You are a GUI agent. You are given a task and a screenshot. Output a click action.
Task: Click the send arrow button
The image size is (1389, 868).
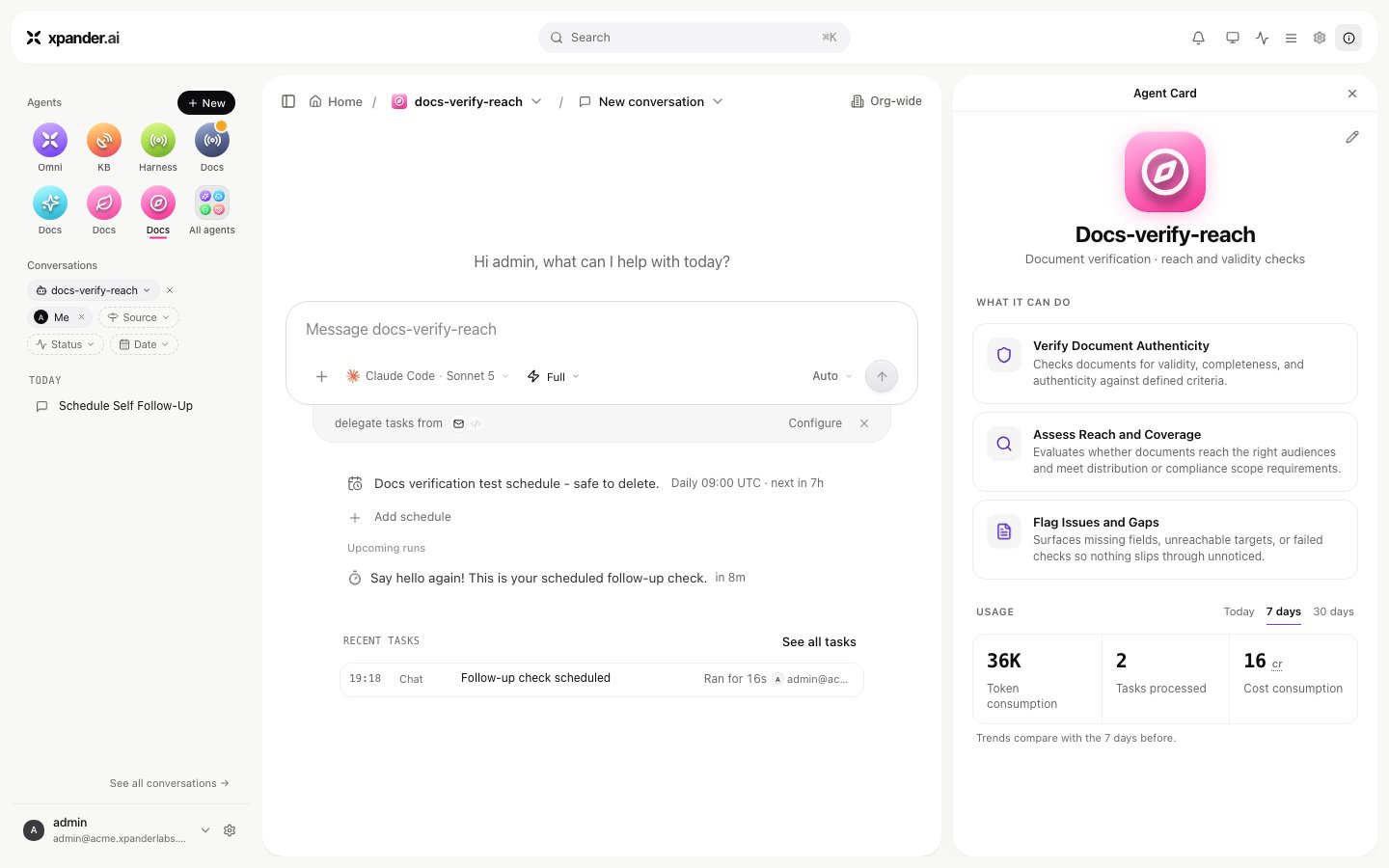(882, 376)
